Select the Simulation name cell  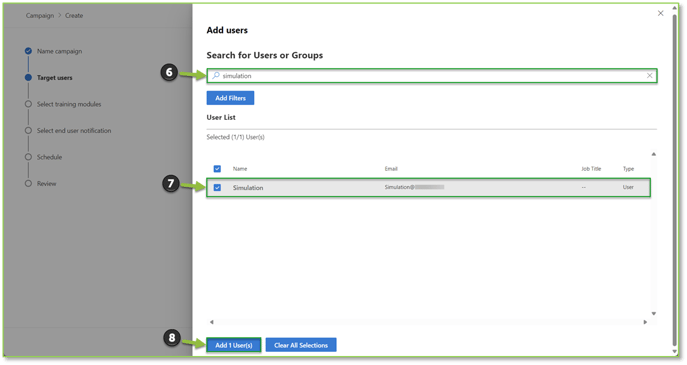[248, 188]
